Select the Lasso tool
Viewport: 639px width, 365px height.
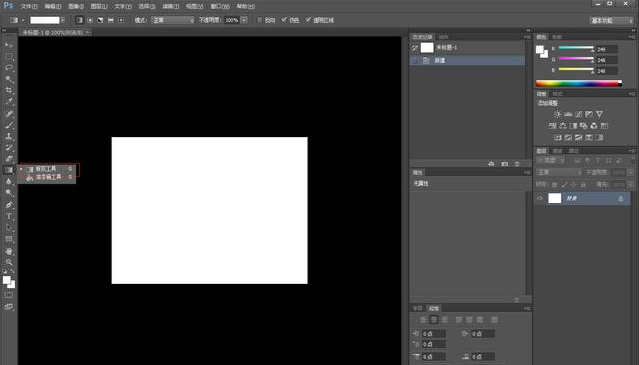click(9, 68)
